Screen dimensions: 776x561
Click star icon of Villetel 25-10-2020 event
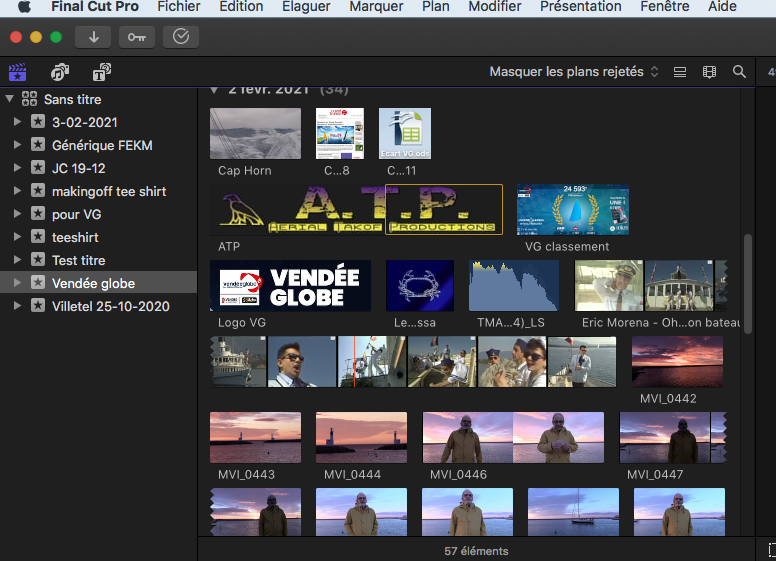coord(38,306)
